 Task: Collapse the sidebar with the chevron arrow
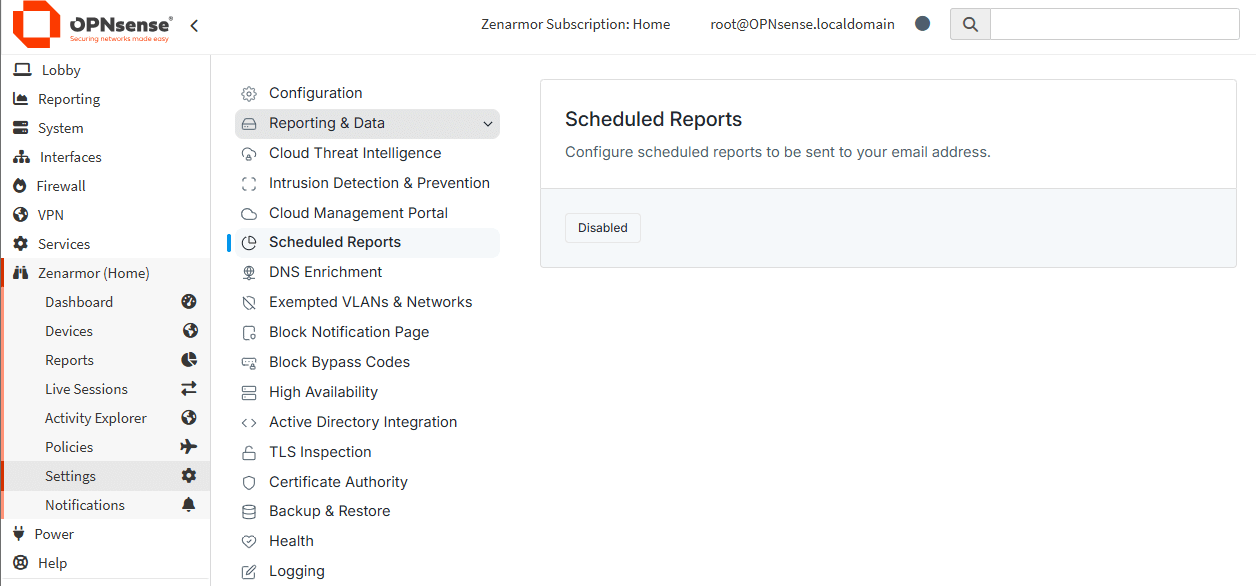click(x=194, y=25)
